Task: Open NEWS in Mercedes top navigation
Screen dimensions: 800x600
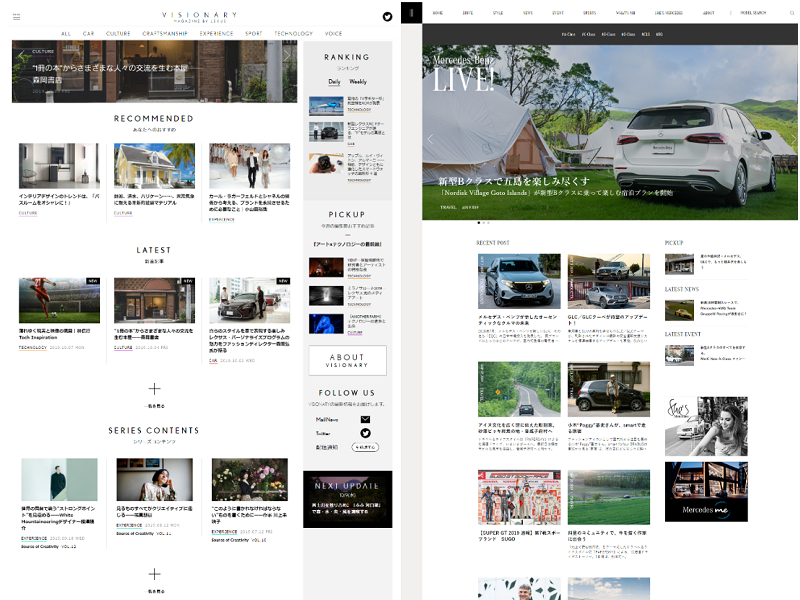Action: [x=528, y=13]
